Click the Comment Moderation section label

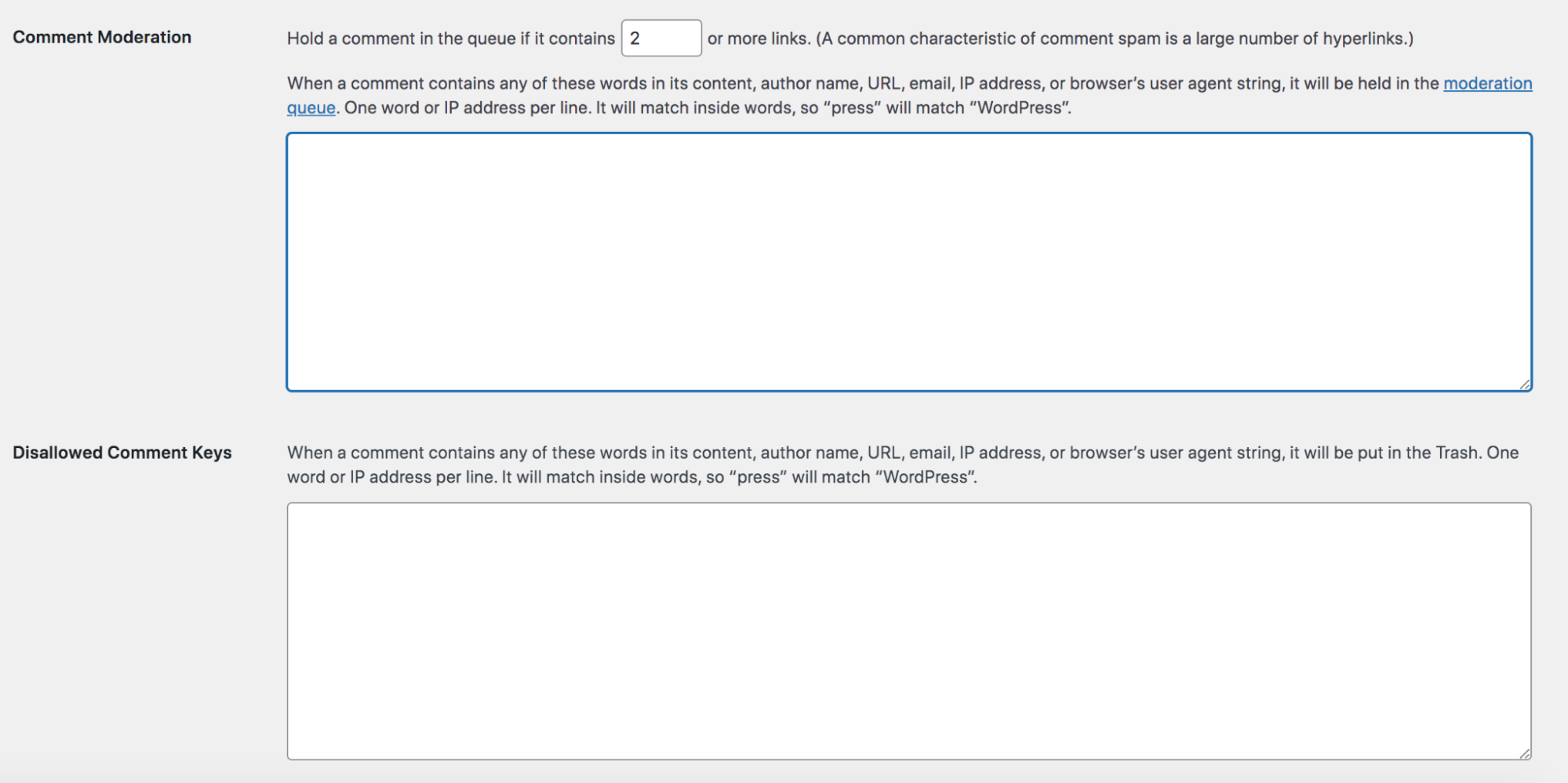pos(102,37)
